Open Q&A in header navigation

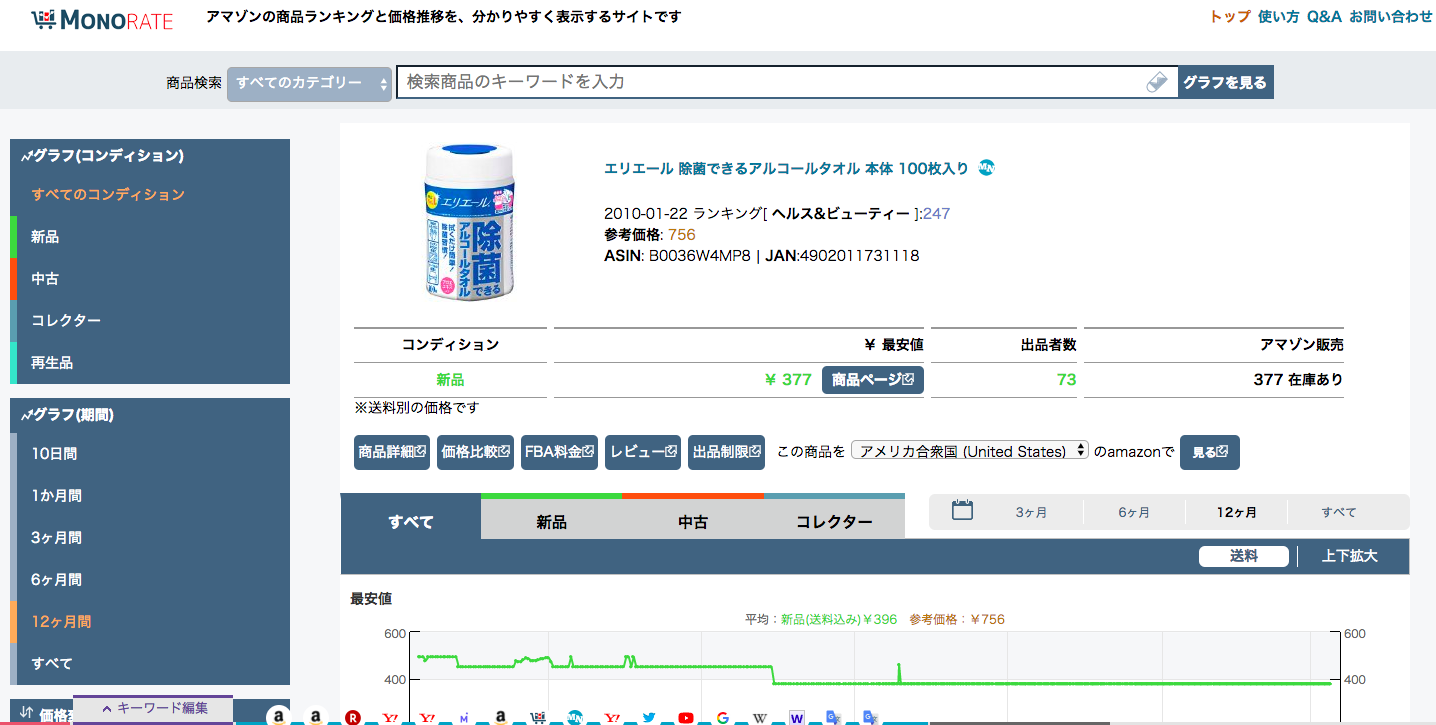click(x=1324, y=16)
